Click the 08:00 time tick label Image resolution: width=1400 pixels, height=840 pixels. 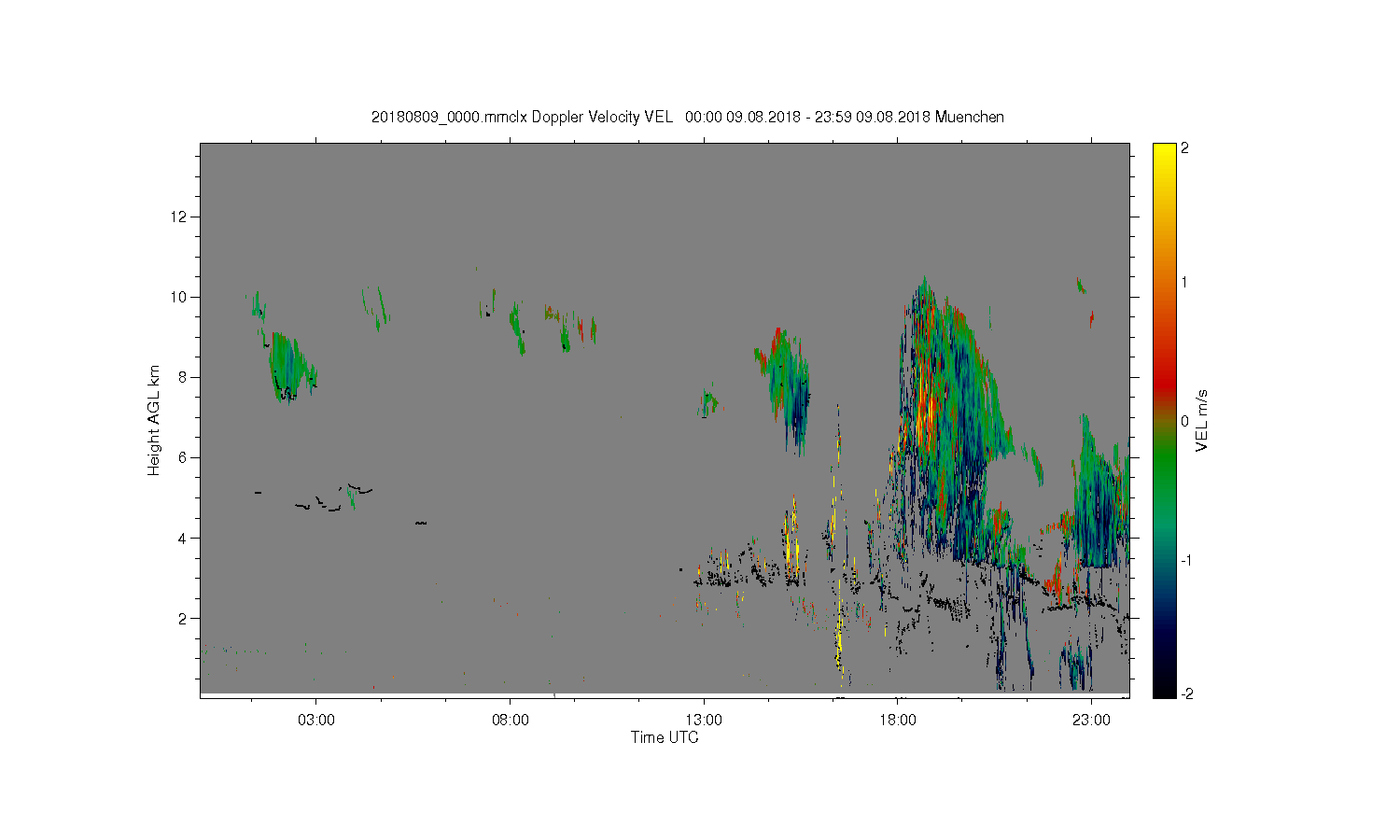point(510,721)
